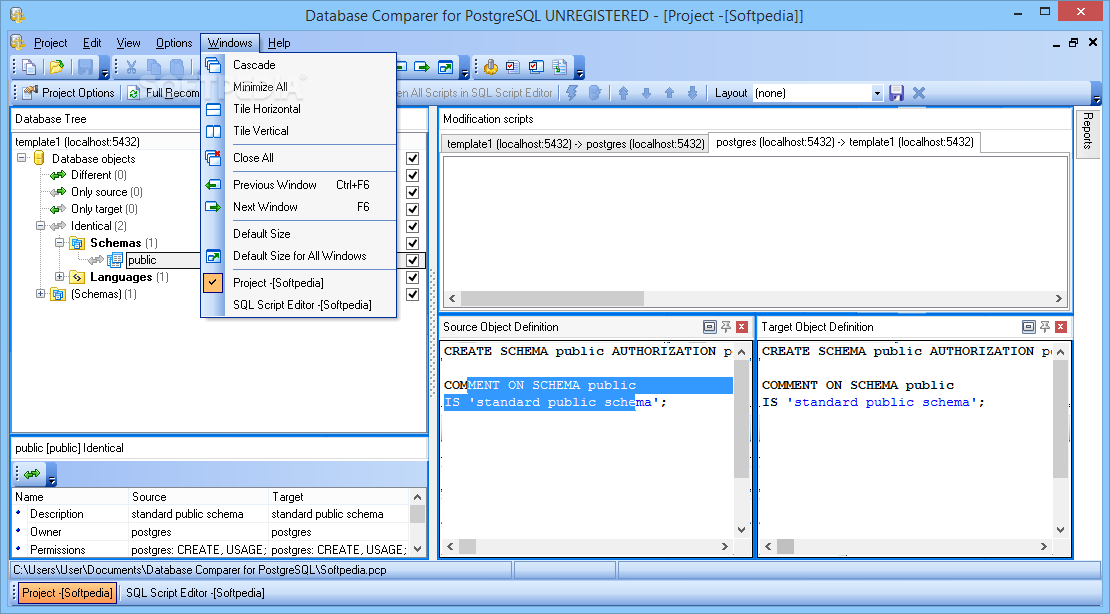Toggle the eighth checkbox beside the Database Tree
The height and width of the screenshot is (614, 1110).
413,277
